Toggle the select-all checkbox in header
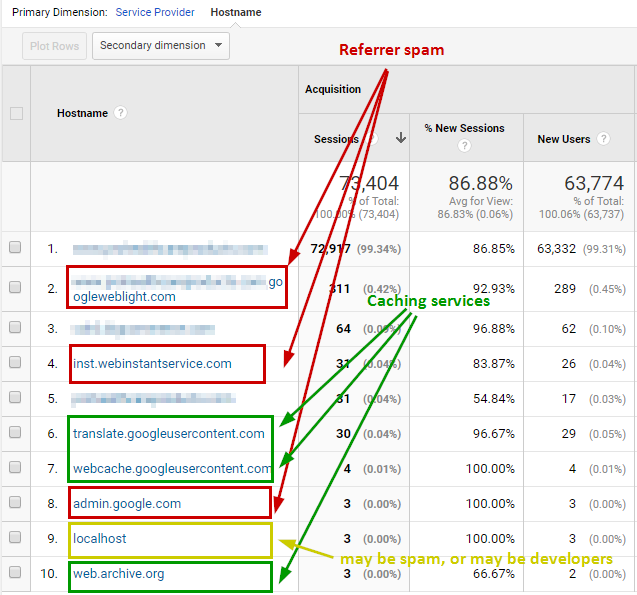 click(x=16, y=113)
